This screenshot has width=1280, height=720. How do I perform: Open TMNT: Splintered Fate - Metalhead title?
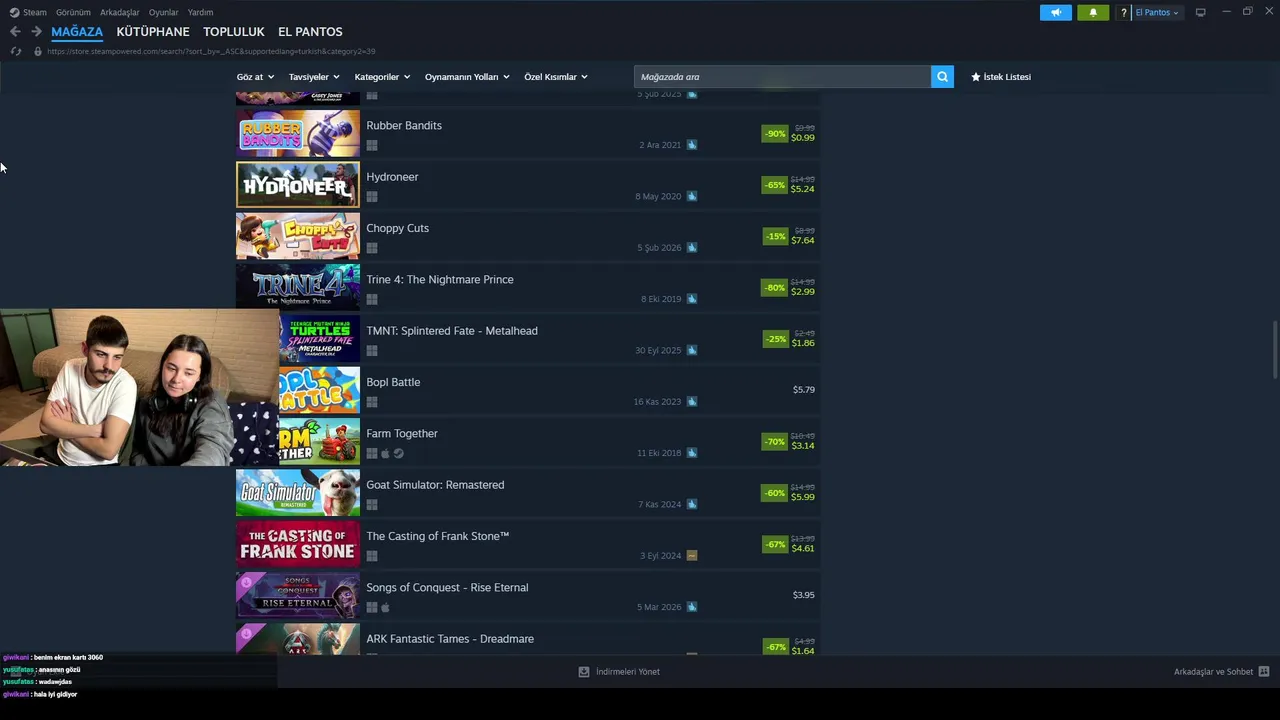(452, 331)
